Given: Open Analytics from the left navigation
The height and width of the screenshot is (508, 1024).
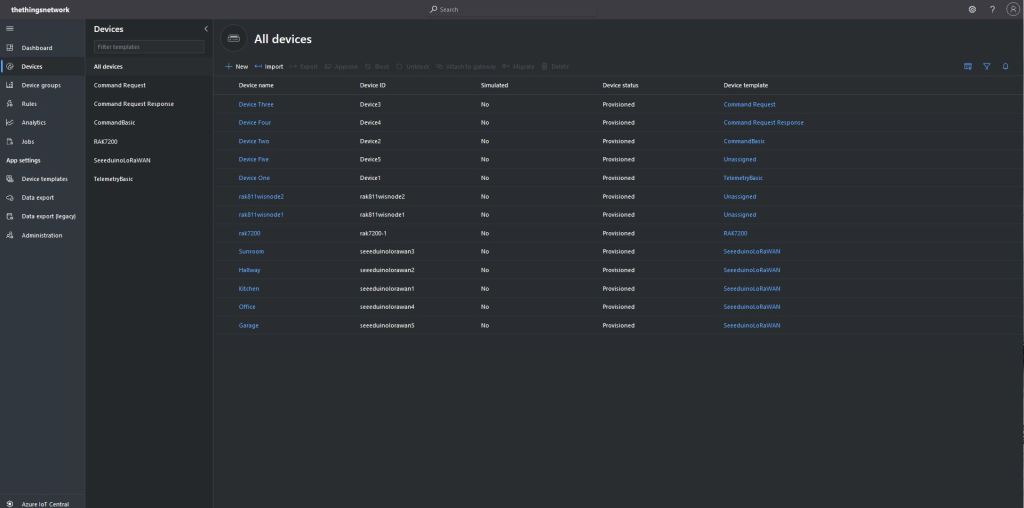Looking at the screenshot, I should (33, 122).
